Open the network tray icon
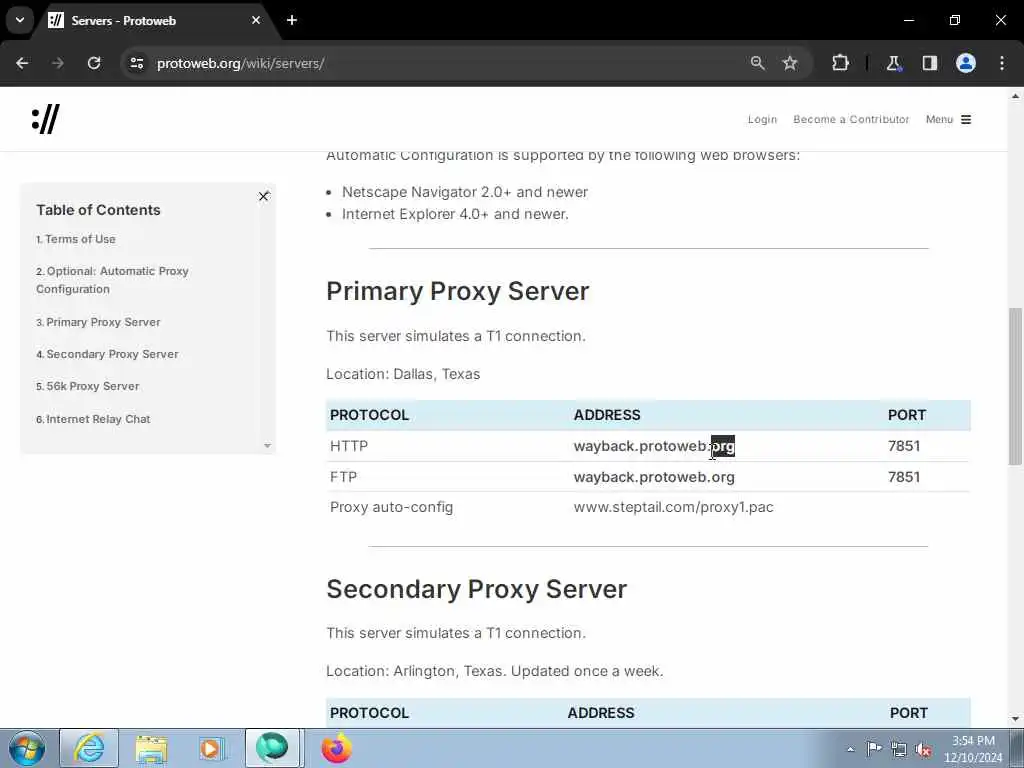Viewport: 1024px width, 768px height. coord(899,749)
